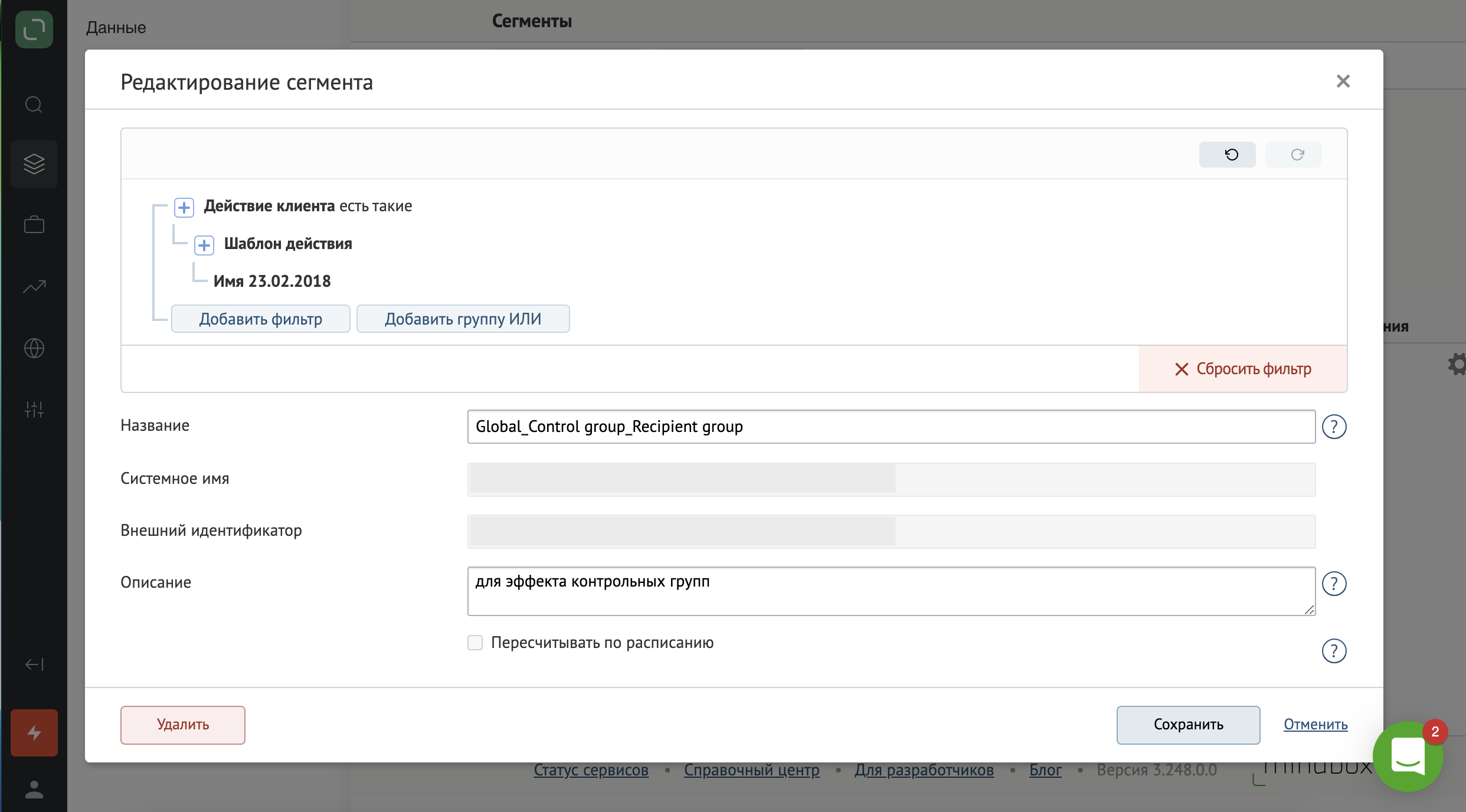Click the Данные heading in background
The image size is (1466, 812).
click(116, 28)
